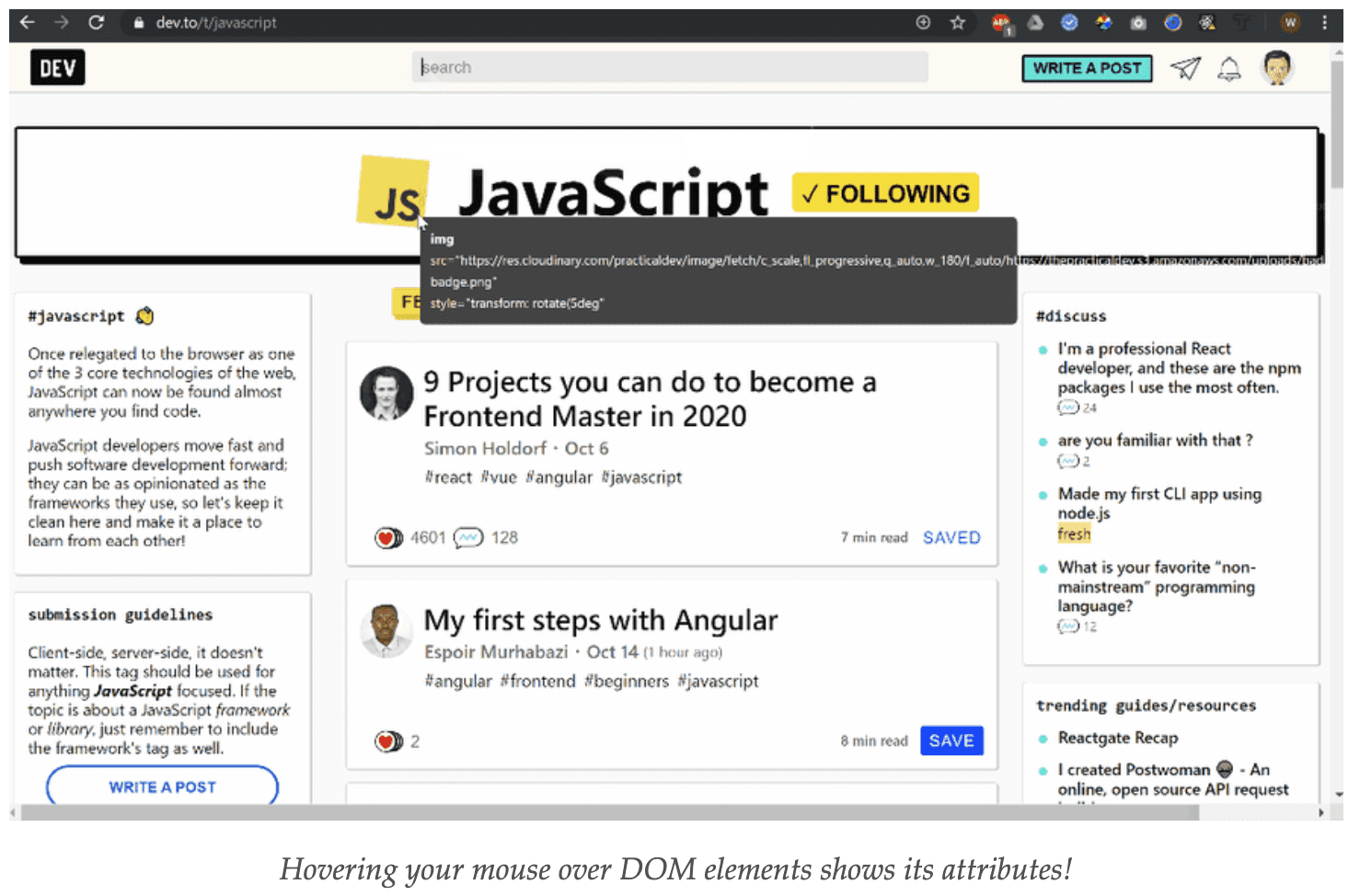
Task: Open the Google Drive extension icon
Action: click(1034, 23)
